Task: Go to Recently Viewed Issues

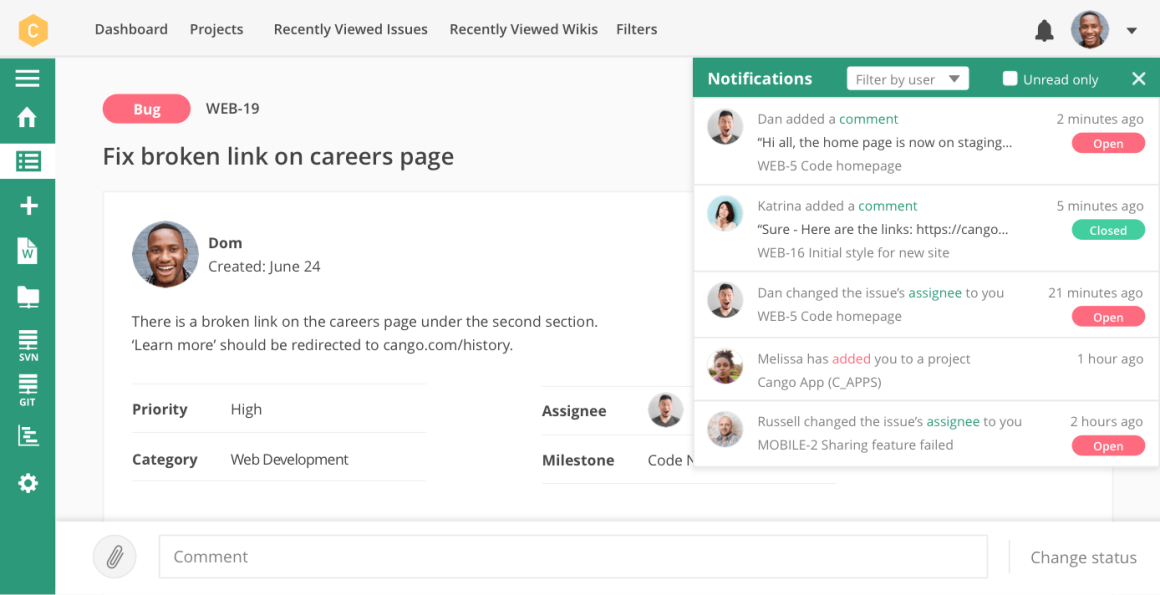Action: click(350, 29)
